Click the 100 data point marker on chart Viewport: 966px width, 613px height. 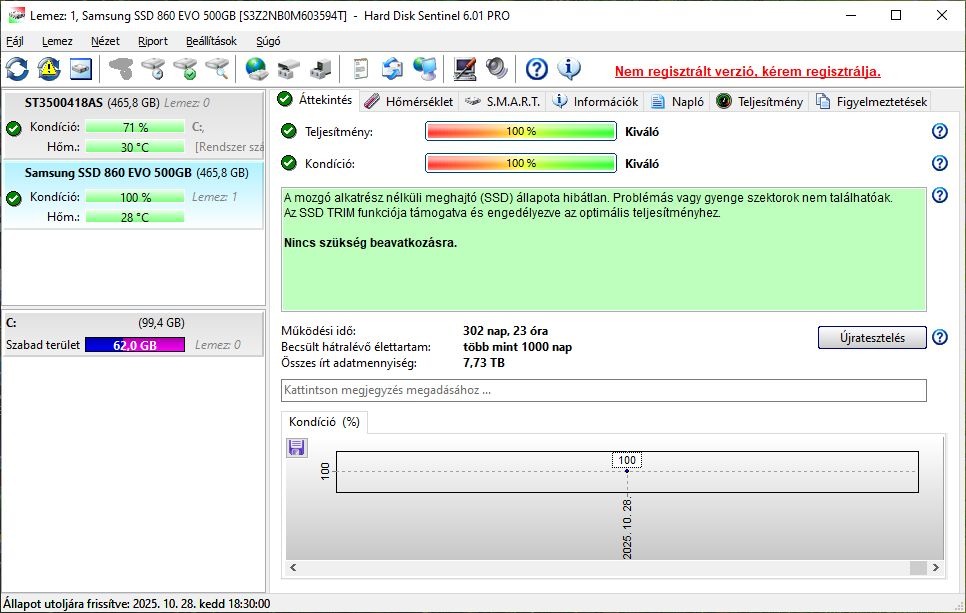pyautogui.click(x=627, y=471)
